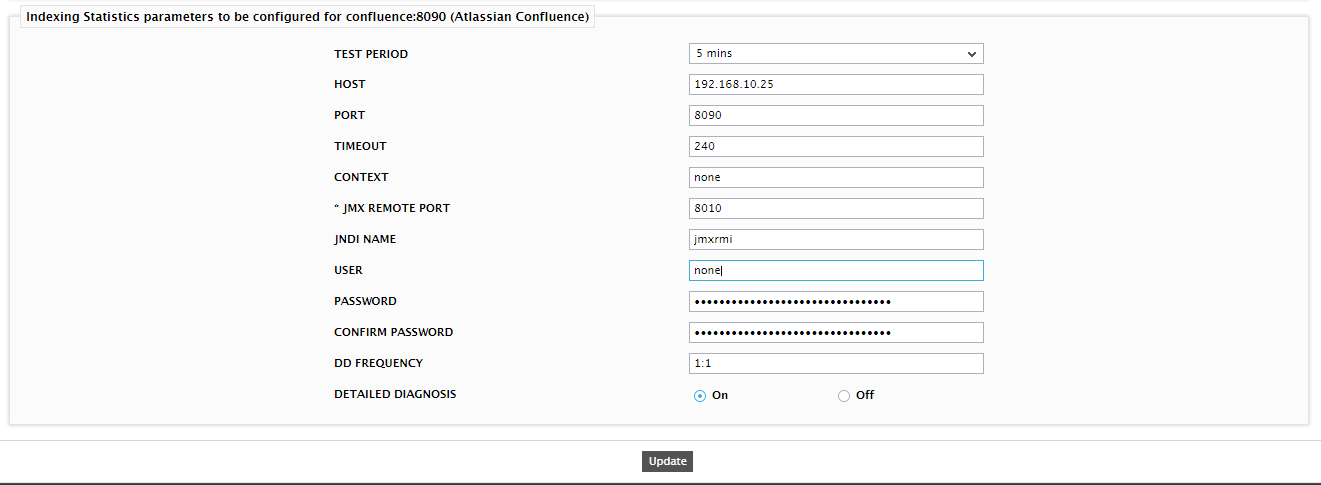Click the HOST label text
Screen dimensions: 1321x485
click(x=350, y=85)
